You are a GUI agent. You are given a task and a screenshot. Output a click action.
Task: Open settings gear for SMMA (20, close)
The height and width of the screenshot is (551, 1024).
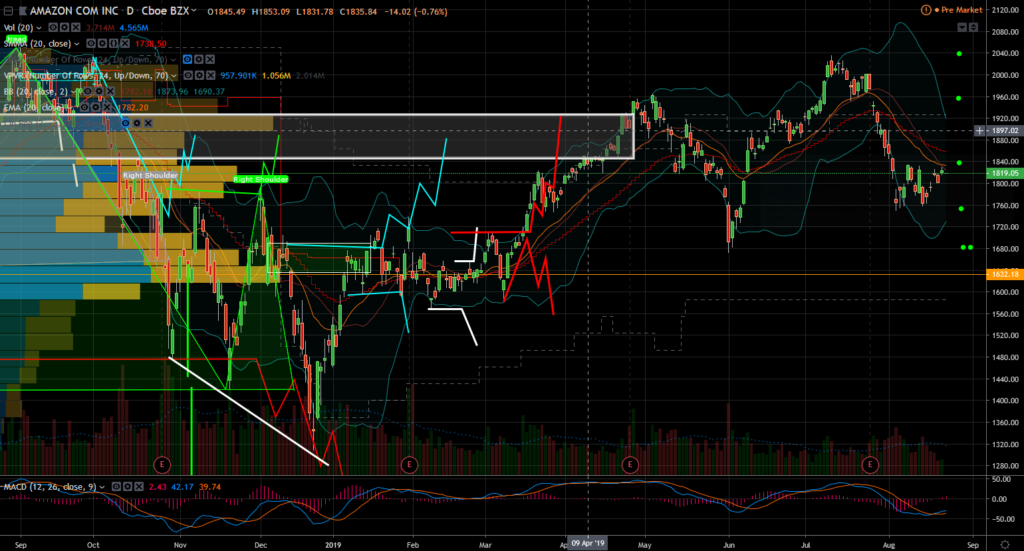point(103,44)
